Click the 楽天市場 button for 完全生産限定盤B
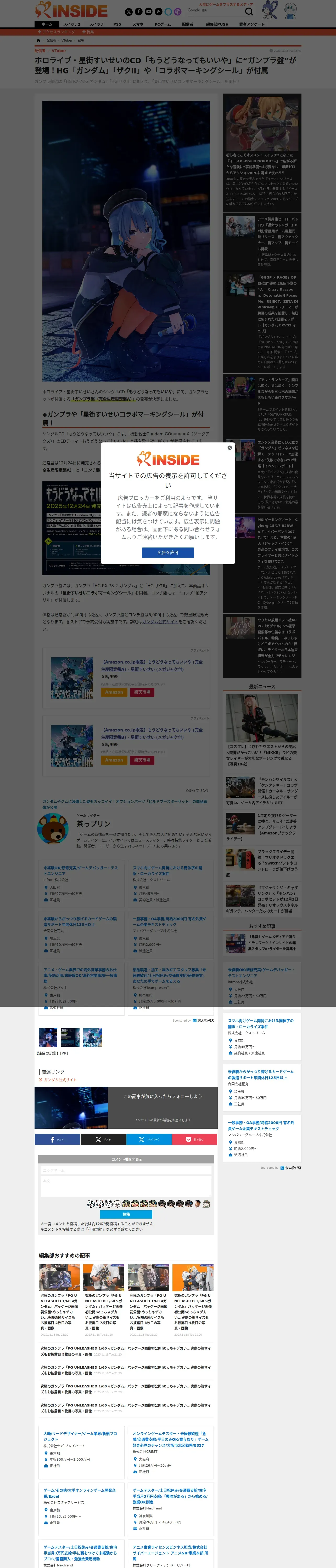 pos(142,760)
